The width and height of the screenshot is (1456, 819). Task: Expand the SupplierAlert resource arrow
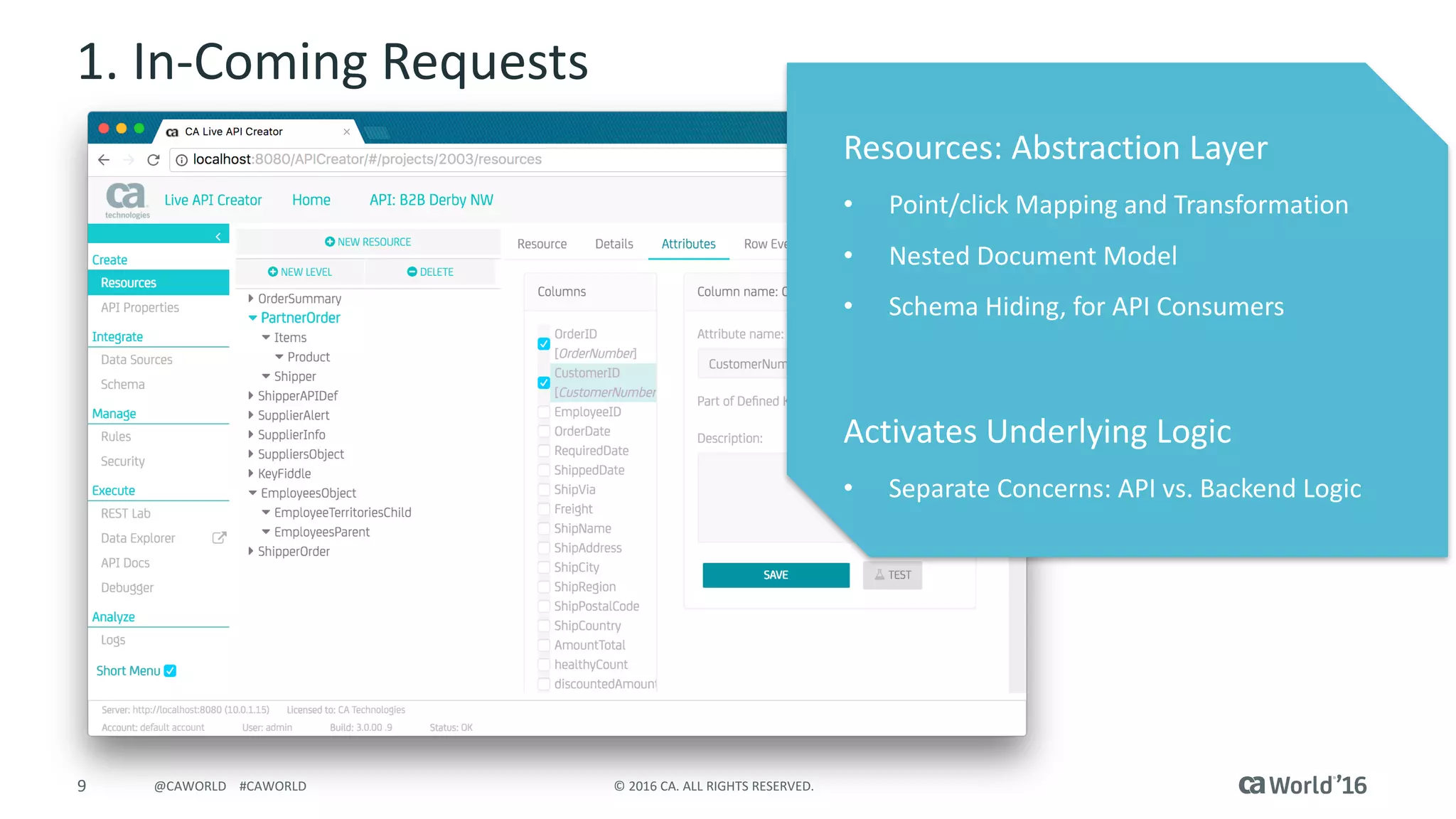coord(251,415)
